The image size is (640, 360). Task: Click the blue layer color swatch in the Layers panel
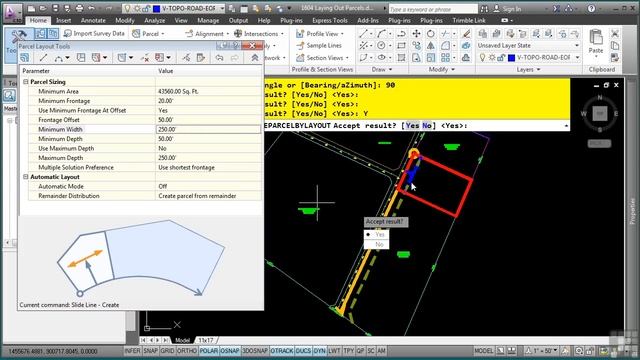(x=511, y=58)
